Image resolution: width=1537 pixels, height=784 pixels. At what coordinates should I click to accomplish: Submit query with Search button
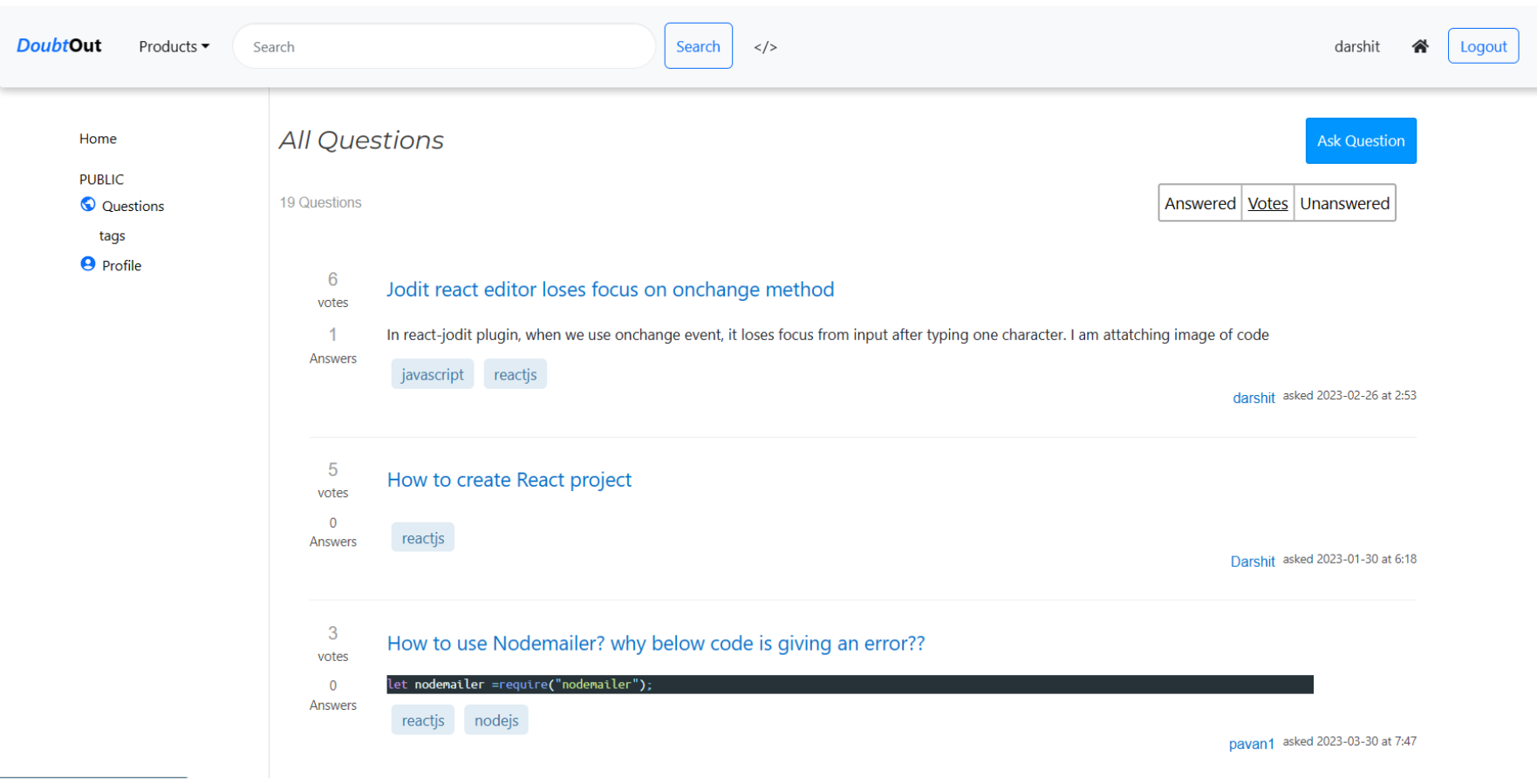tap(698, 46)
